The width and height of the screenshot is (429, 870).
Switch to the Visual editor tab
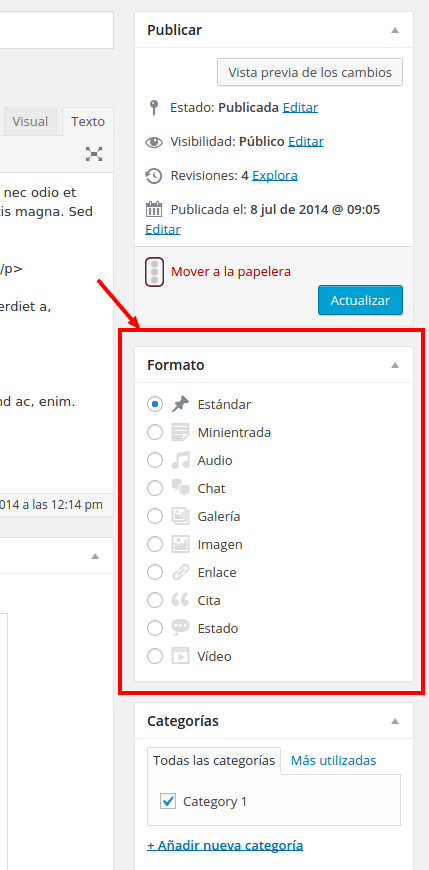click(x=30, y=122)
